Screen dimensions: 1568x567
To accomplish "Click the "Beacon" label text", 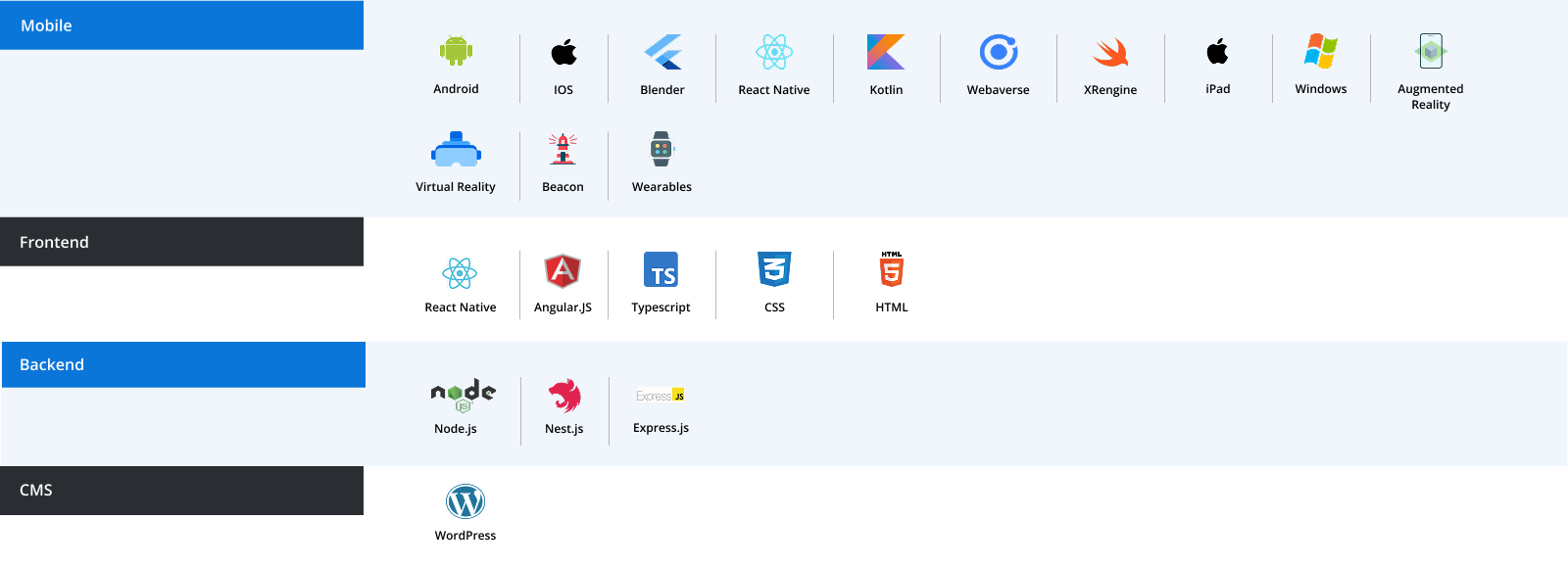I will [x=563, y=187].
